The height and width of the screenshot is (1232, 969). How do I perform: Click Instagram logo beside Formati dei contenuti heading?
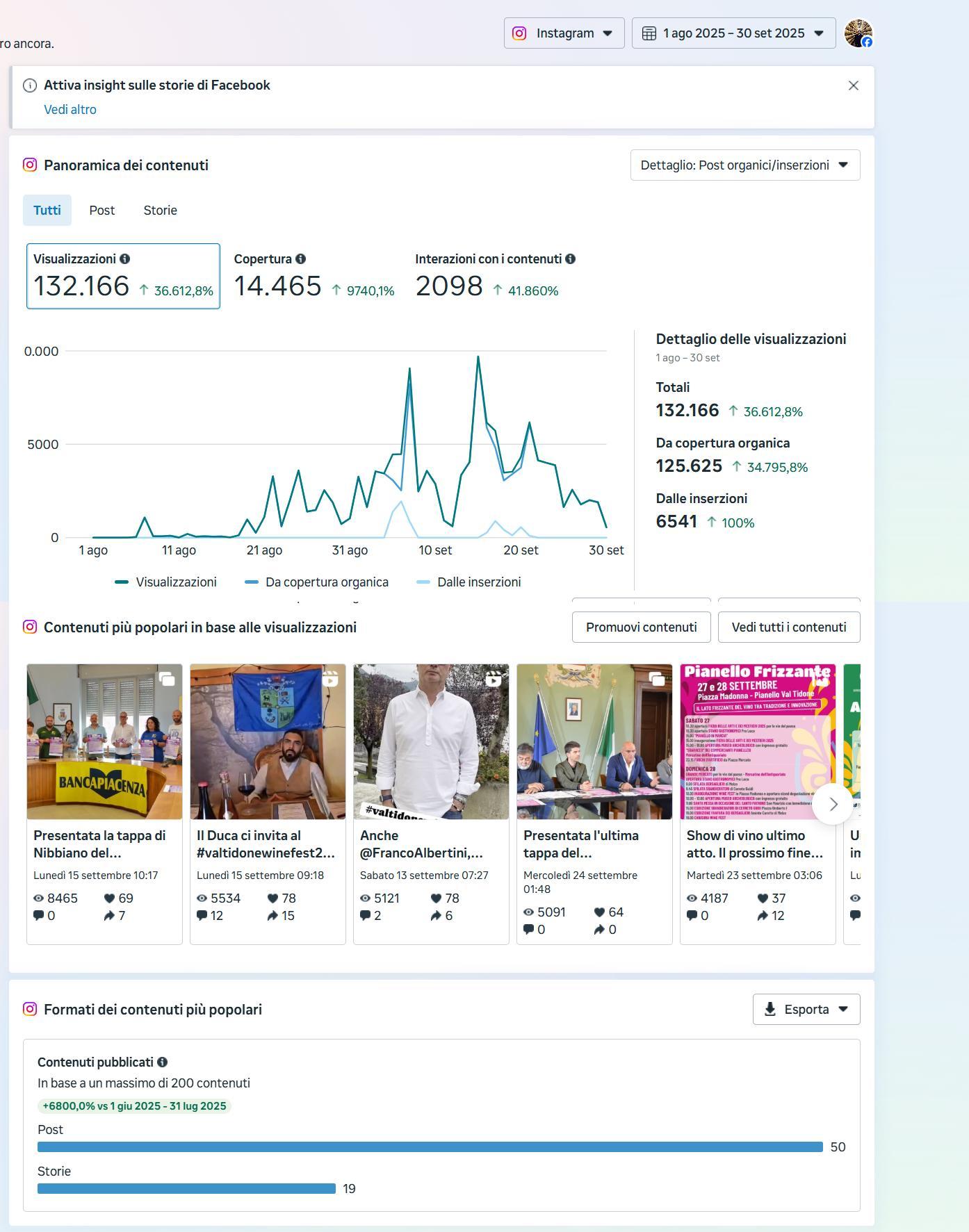click(30, 1009)
